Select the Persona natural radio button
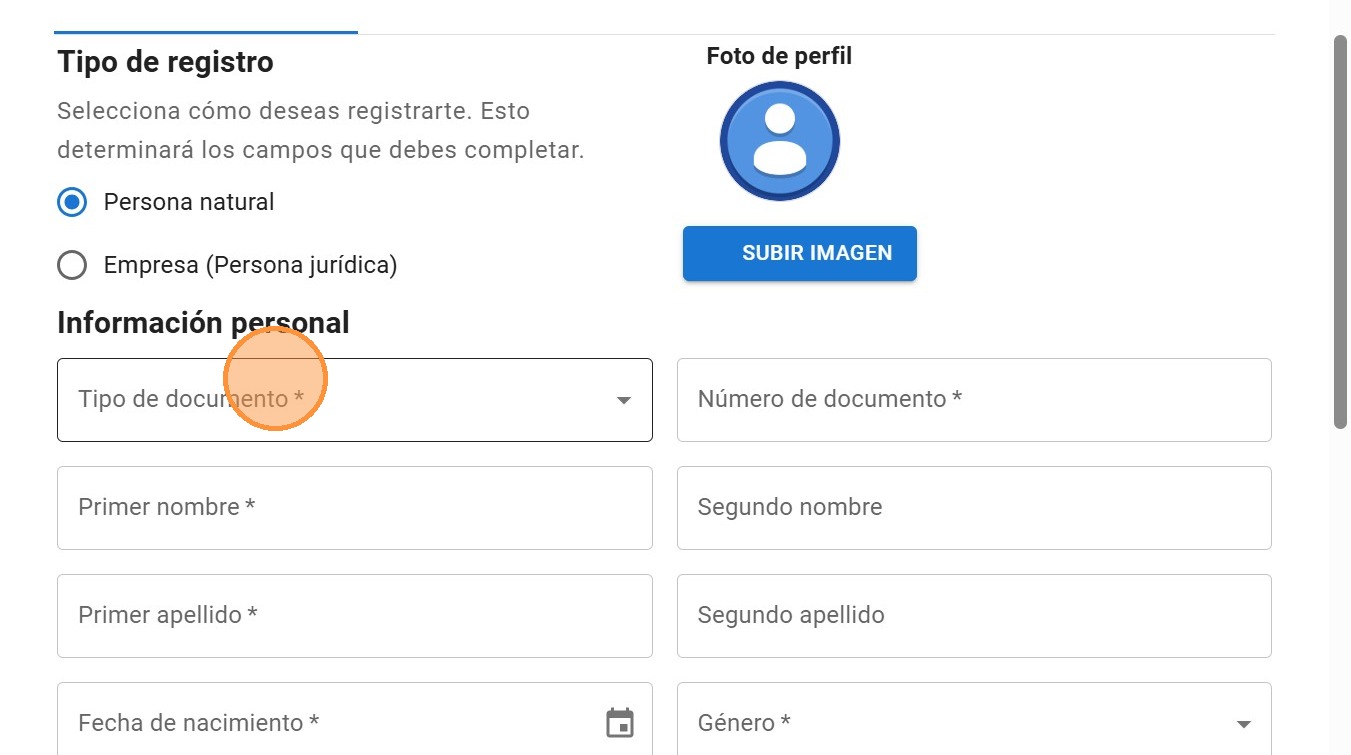The width and height of the screenshot is (1351, 755). point(72,202)
